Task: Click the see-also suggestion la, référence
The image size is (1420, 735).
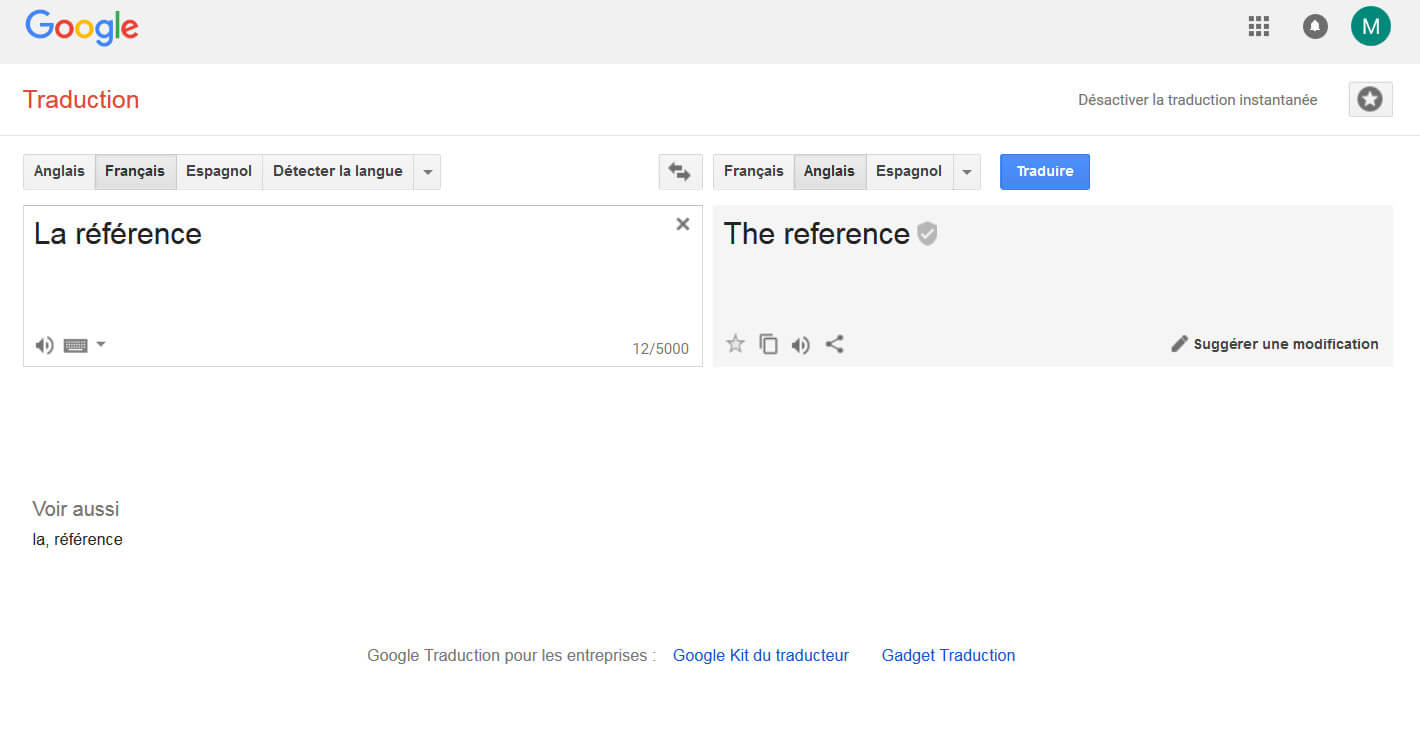Action: point(78,540)
